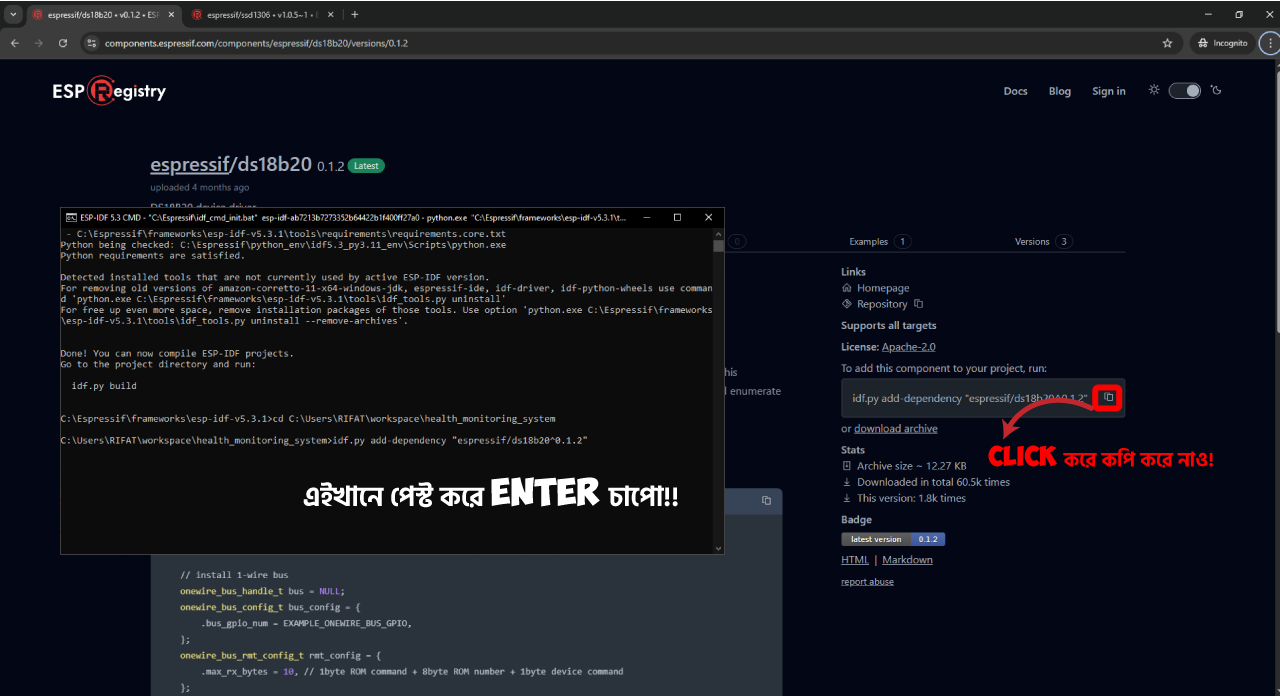
Task: Click the idf.py add-dependency command in the CMD window
Action: (x=460, y=440)
